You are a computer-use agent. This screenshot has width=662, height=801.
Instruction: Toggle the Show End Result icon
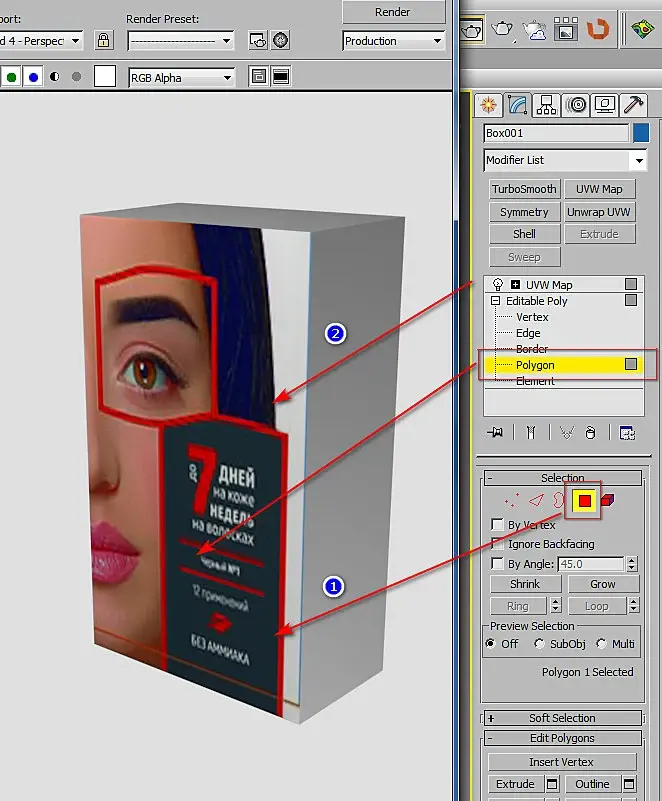point(531,433)
